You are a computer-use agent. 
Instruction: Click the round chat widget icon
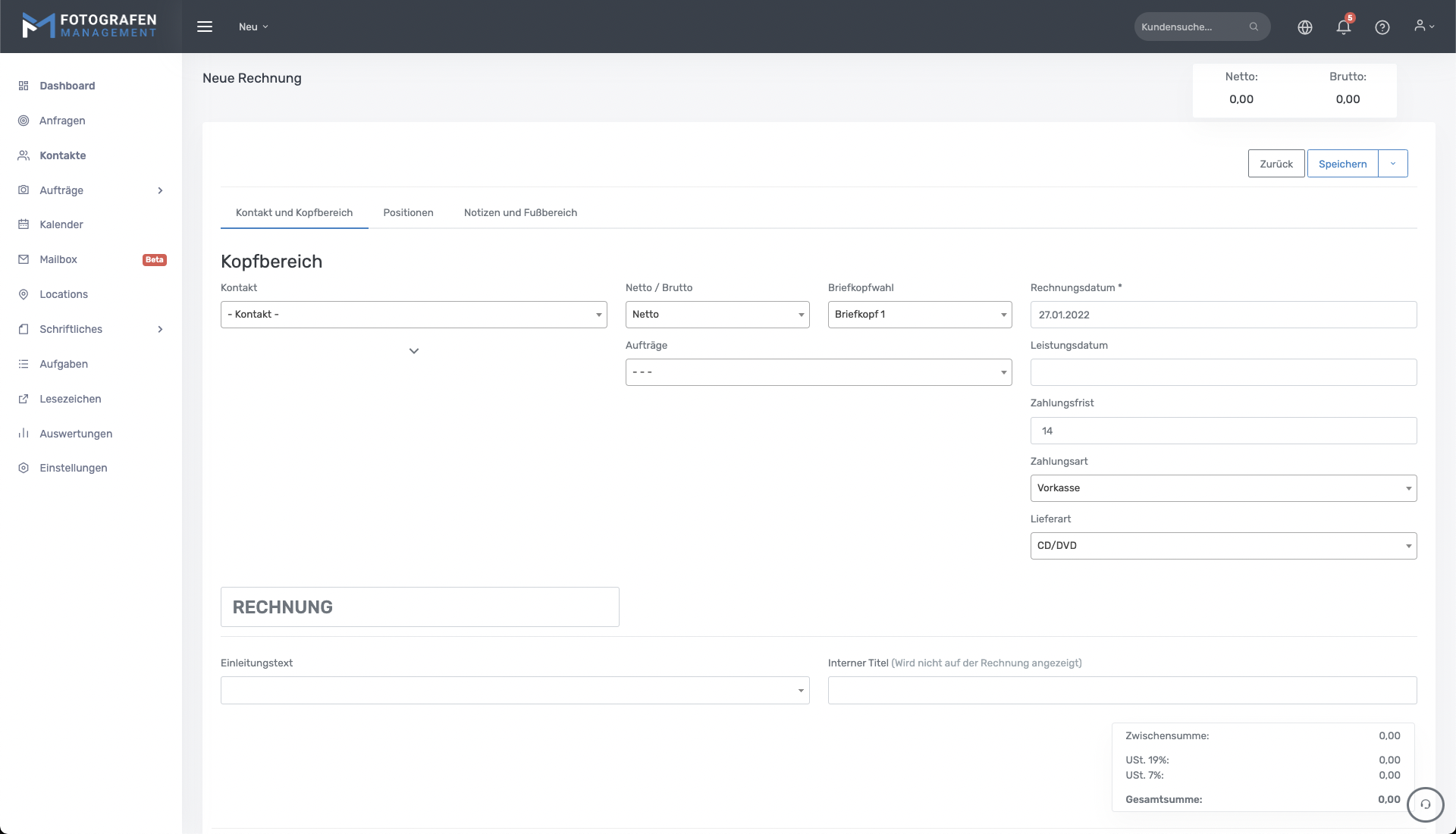click(1425, 804)
